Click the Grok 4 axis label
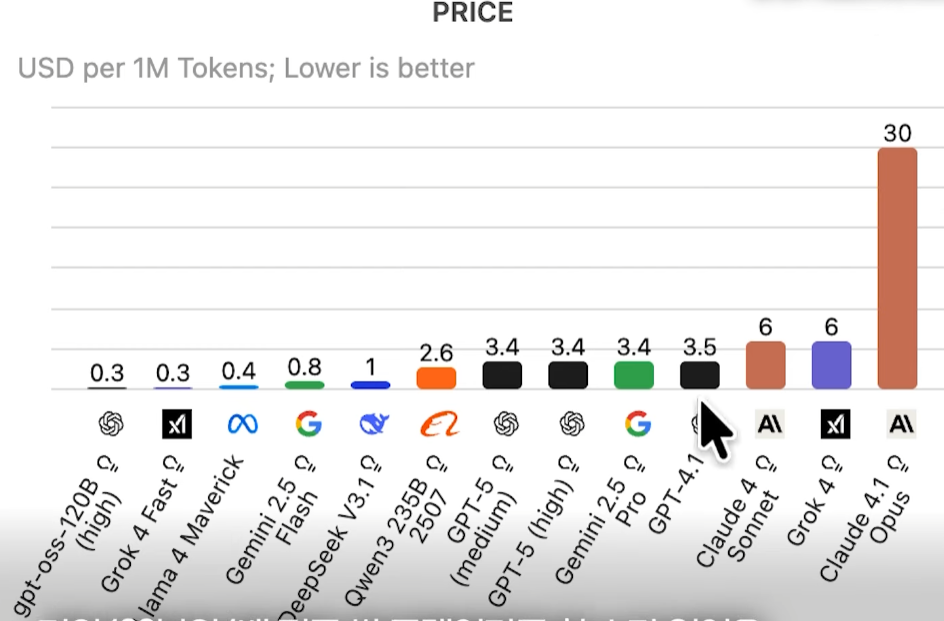The height and width of the screenshot is (621, 944). tap(812, 502)
